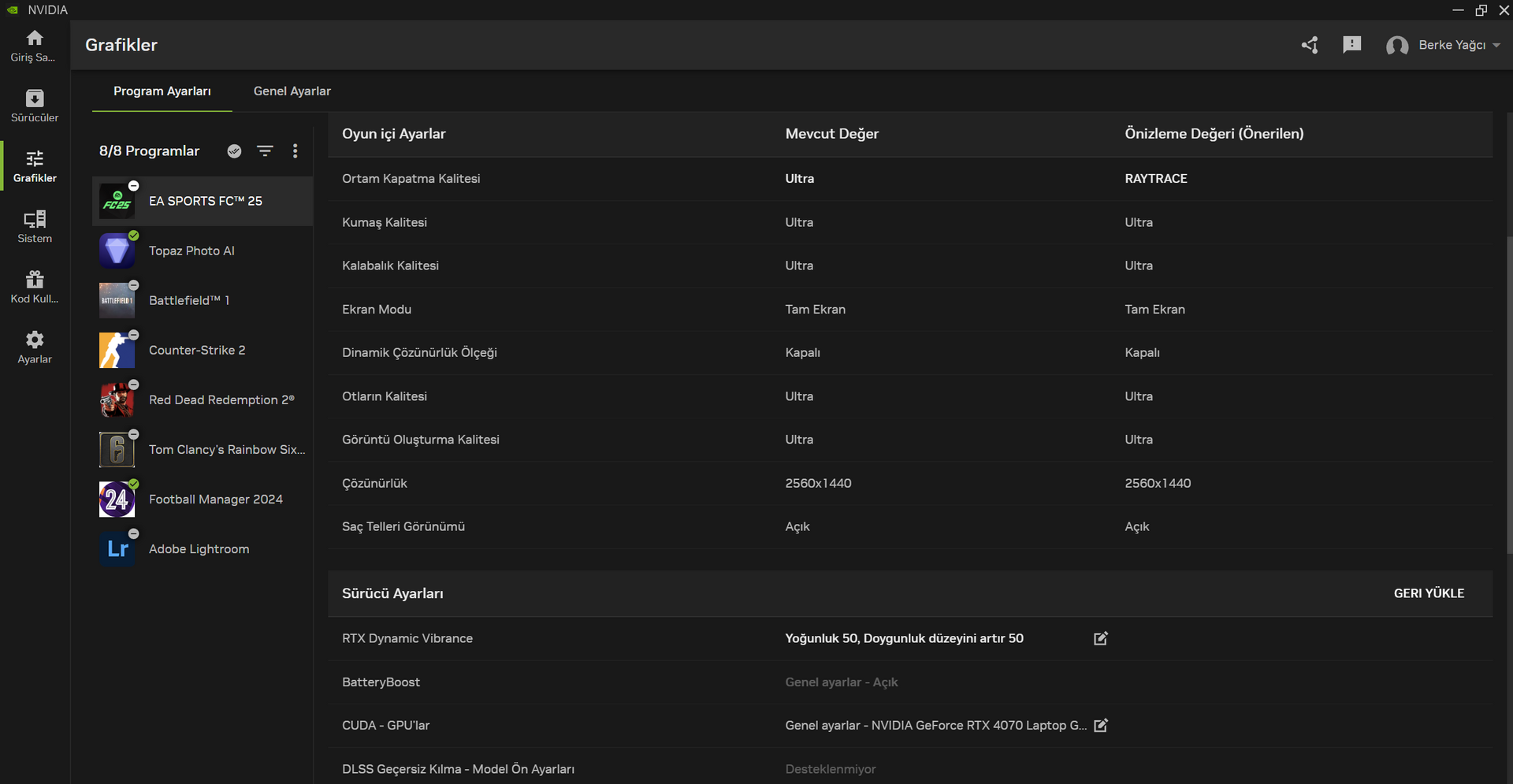Open the Sürücüler (Drivers) sidebar icon
This screenshot has height=784, width=1513.
click(x=35, y=106)
